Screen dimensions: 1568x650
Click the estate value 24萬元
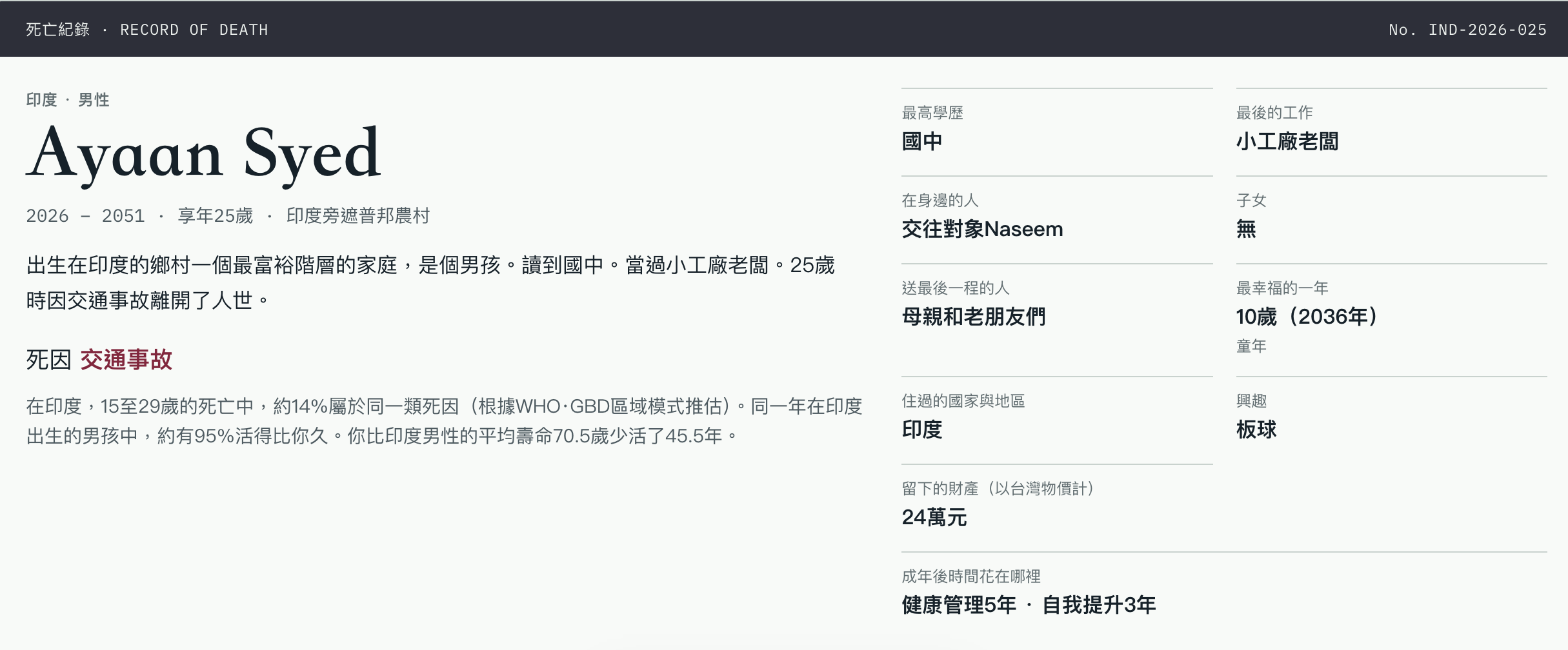tap(934, 517)
